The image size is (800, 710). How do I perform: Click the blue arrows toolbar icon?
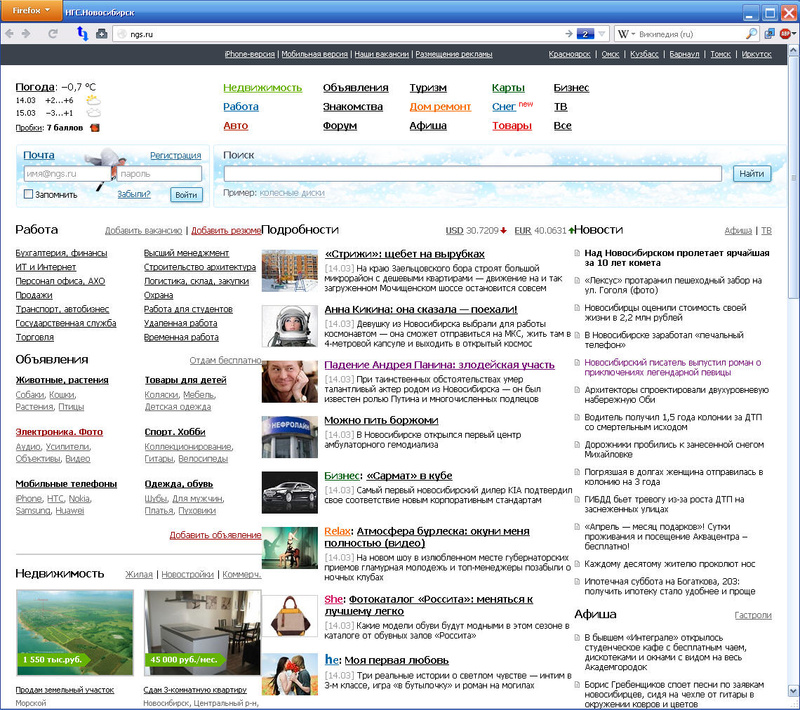pos(82,34)
